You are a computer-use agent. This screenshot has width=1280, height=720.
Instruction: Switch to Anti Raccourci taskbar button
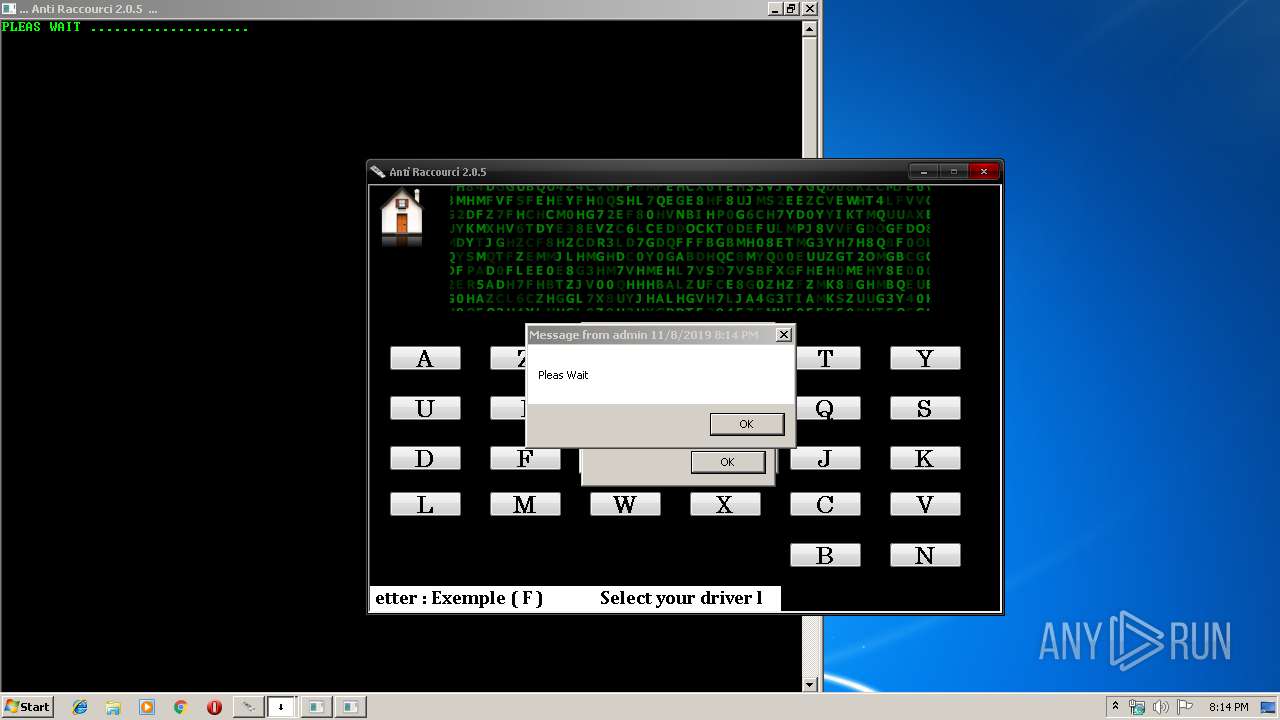click(x=247, y=707)
